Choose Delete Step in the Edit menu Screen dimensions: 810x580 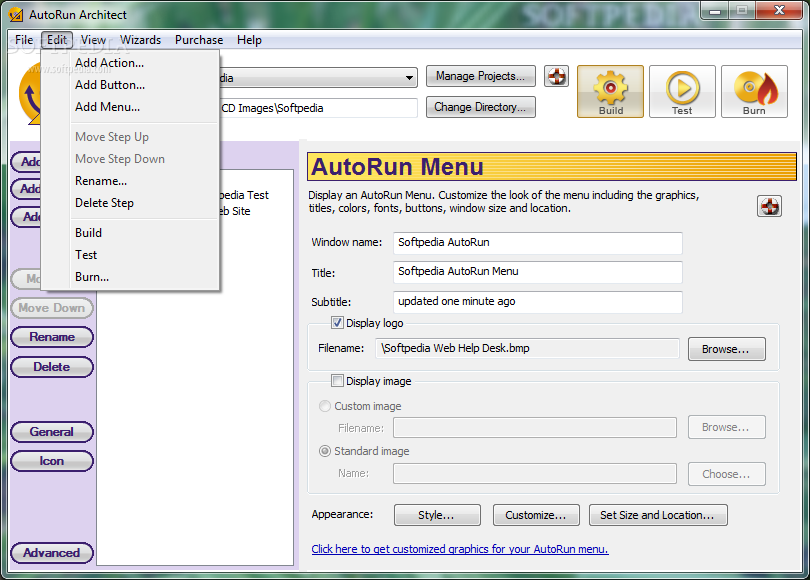(x=130, y=203)
